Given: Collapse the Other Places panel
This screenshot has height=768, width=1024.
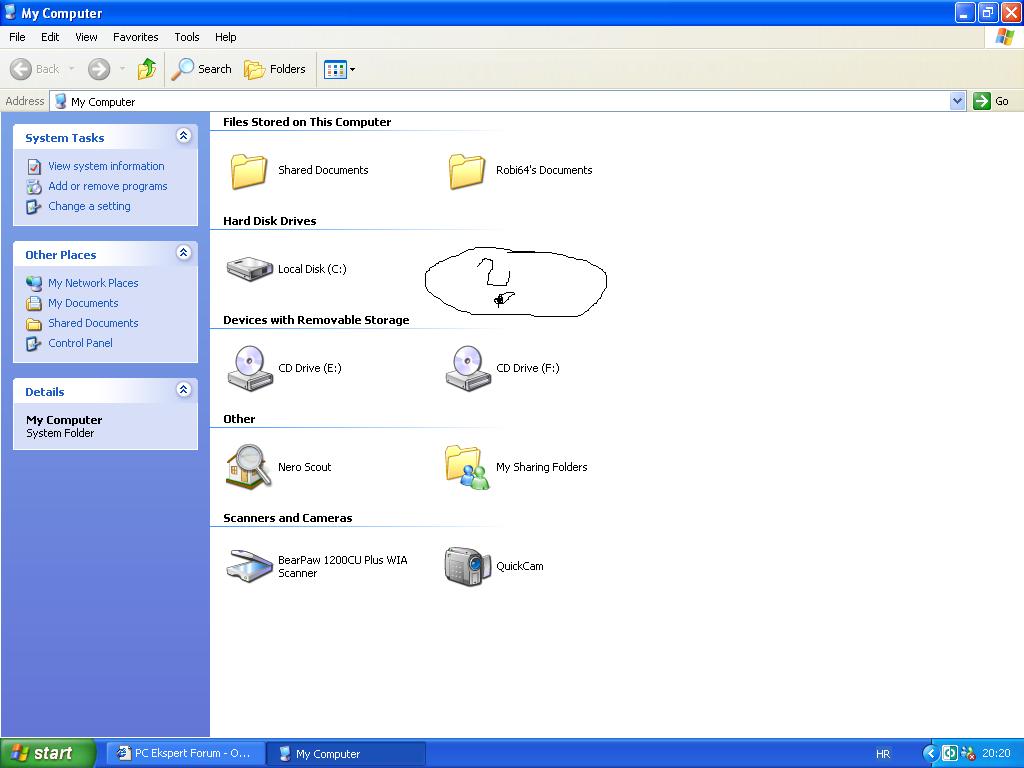Looking at the screenshot, I should pos(183,253).
